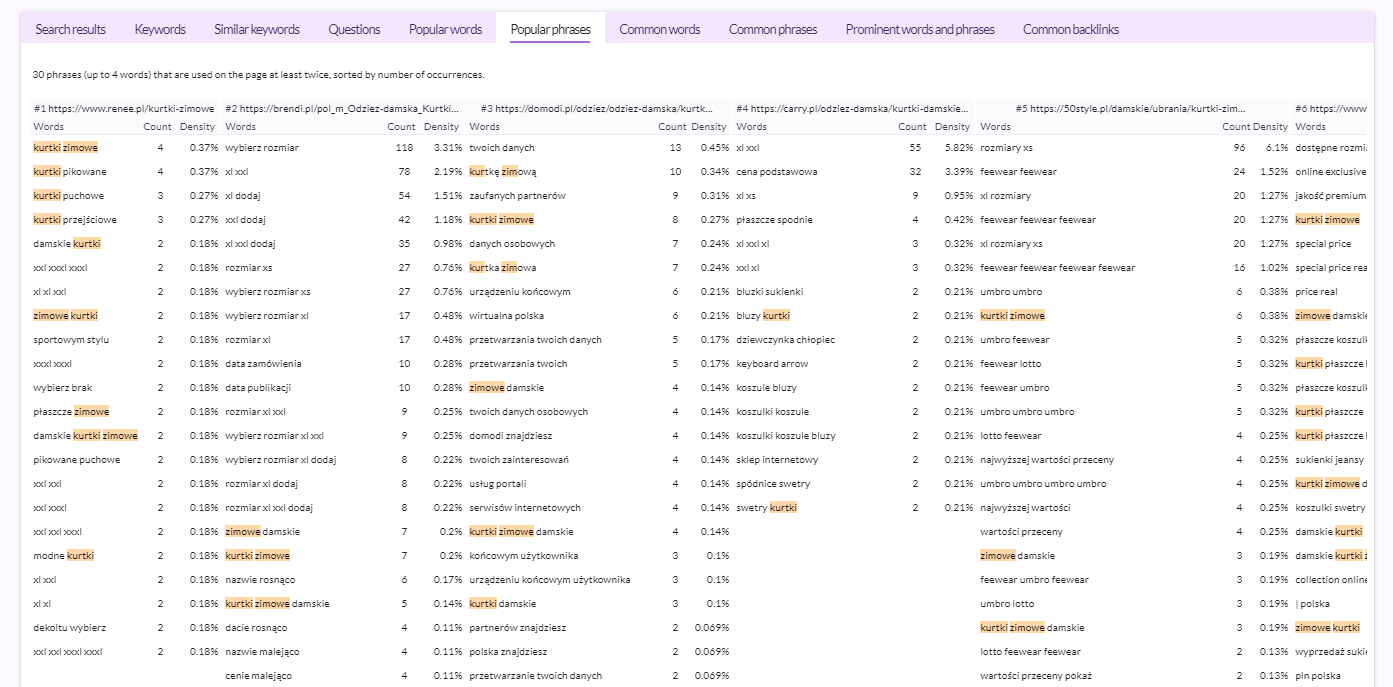
Task: Click the active Popular phrases tab
Action: [550, 29]
